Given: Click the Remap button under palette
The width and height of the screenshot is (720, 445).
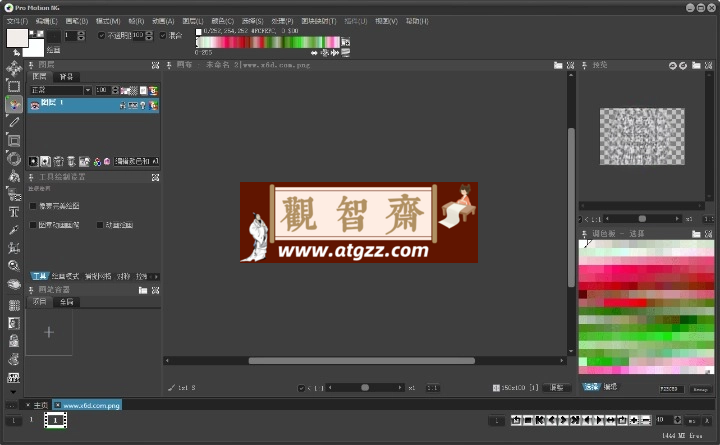Looking at the screenshot, I should coord(700,389).
